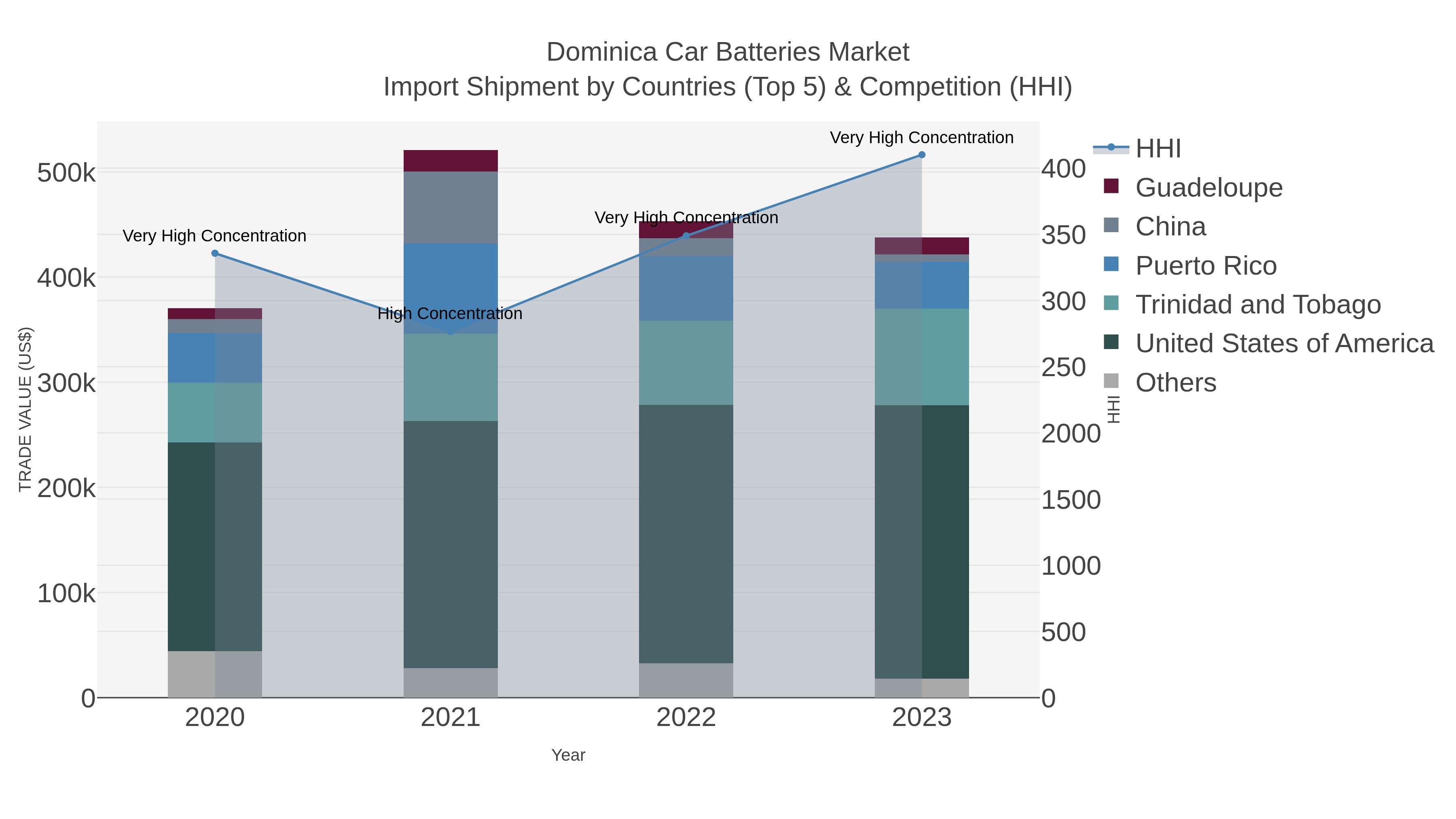Click 'Very High Concentration' annotation above 2023
The image size is (1456, 819).
point(922,138)
